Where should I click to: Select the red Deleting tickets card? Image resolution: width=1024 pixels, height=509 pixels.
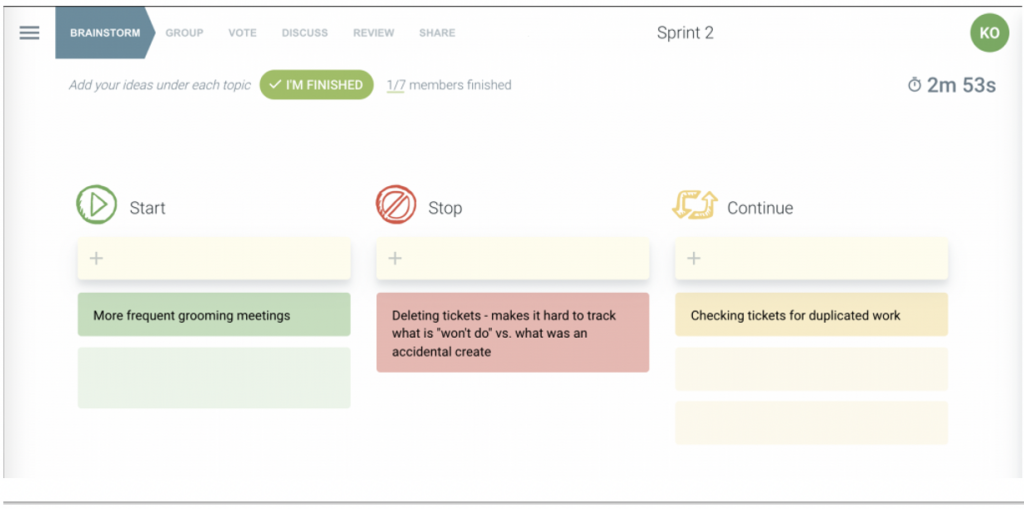[x=512, y=333]
